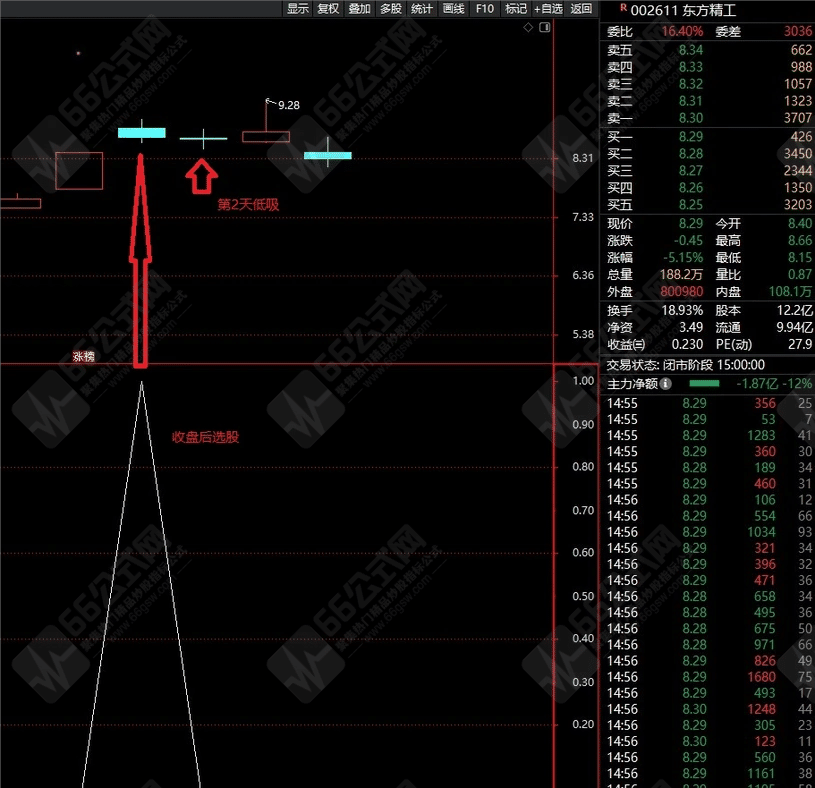The width and height of the screenshot is (815, 788).
Task: Click the 返回 back button
Action: [581, 9]
